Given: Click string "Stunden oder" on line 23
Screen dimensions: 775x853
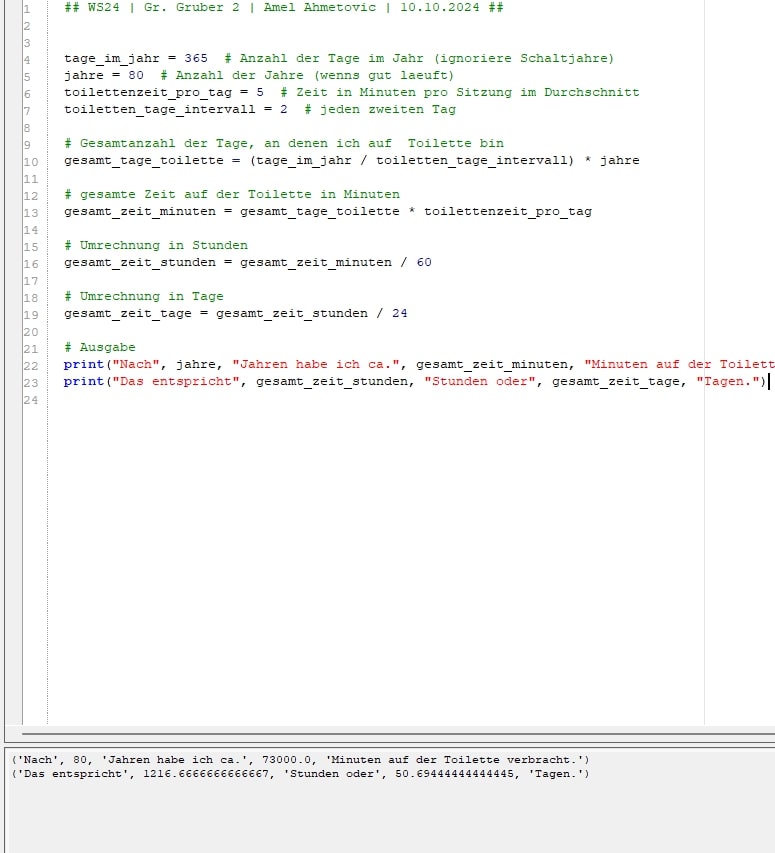Looking at the screenshot, I should [480, 381].
